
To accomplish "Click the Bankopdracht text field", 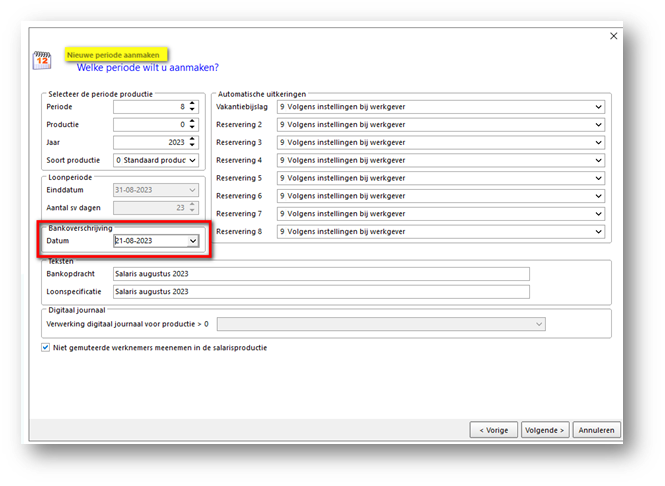I will click(x=321, y=274).
